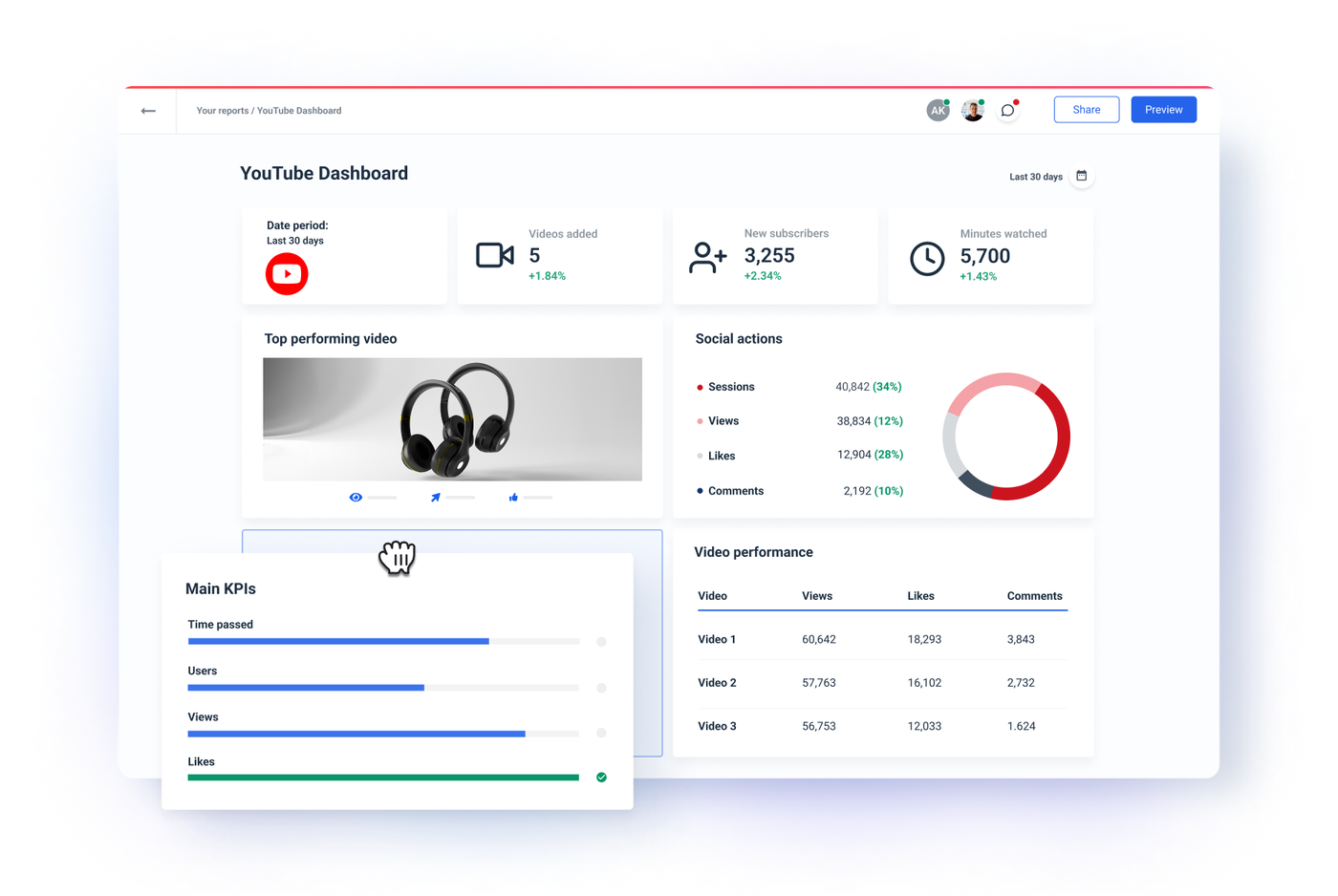Click the Share button

coord(1086,109)
